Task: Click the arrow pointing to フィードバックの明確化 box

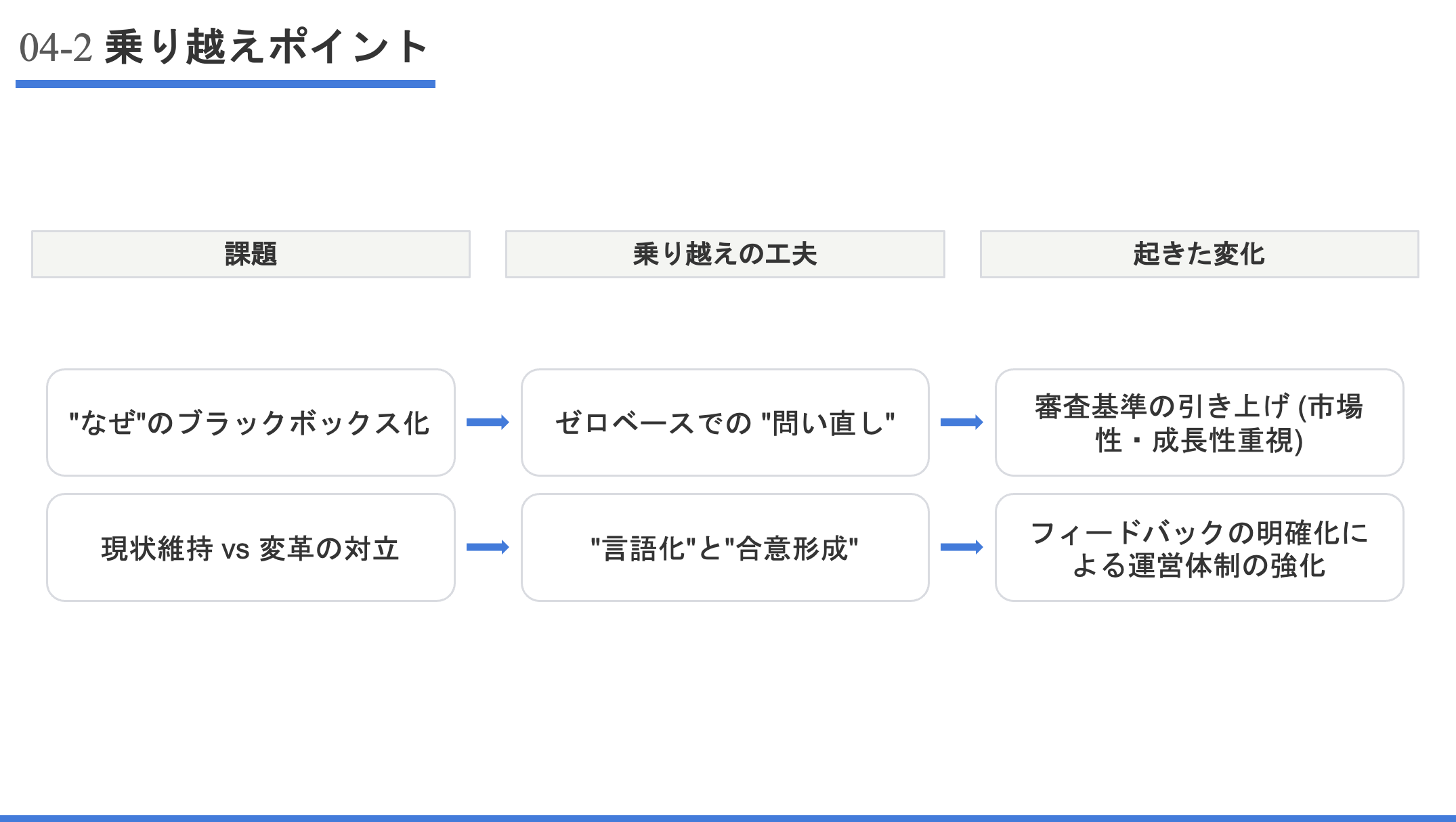Action: tap(962, 547)
